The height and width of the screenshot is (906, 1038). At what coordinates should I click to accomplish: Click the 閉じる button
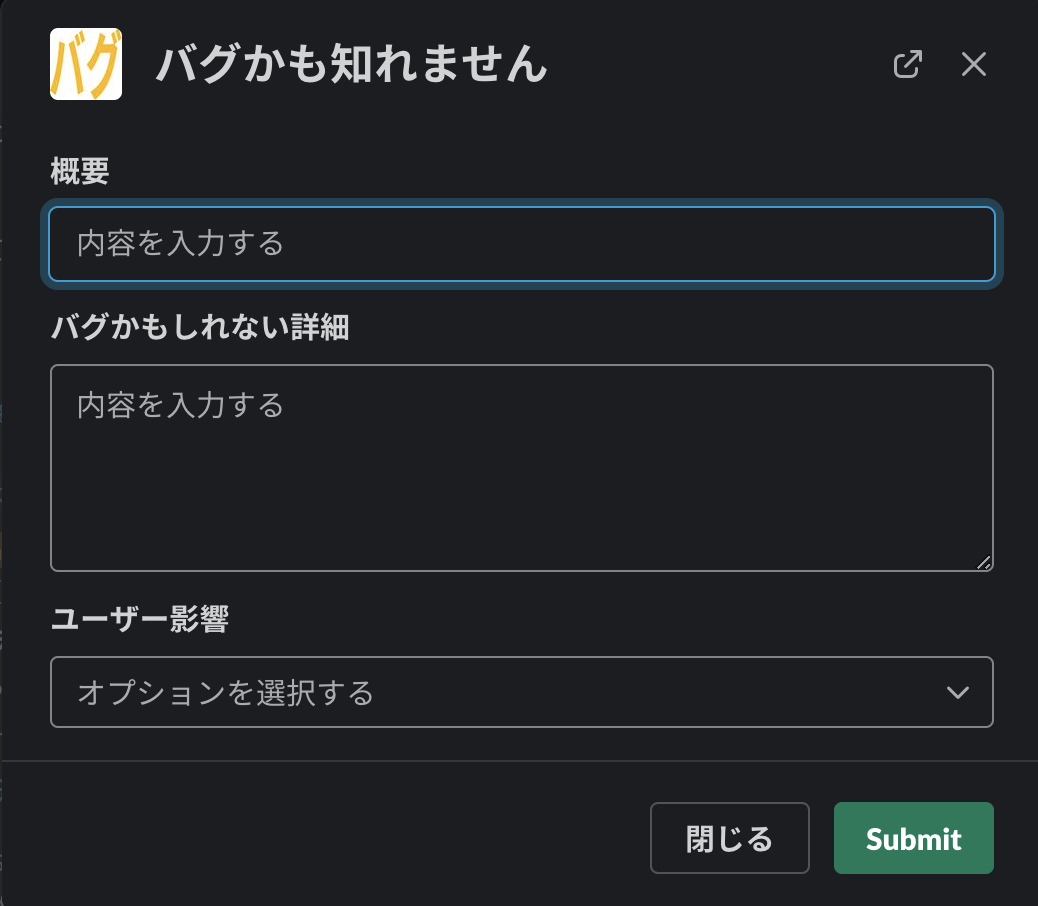(x=729, y=838)
